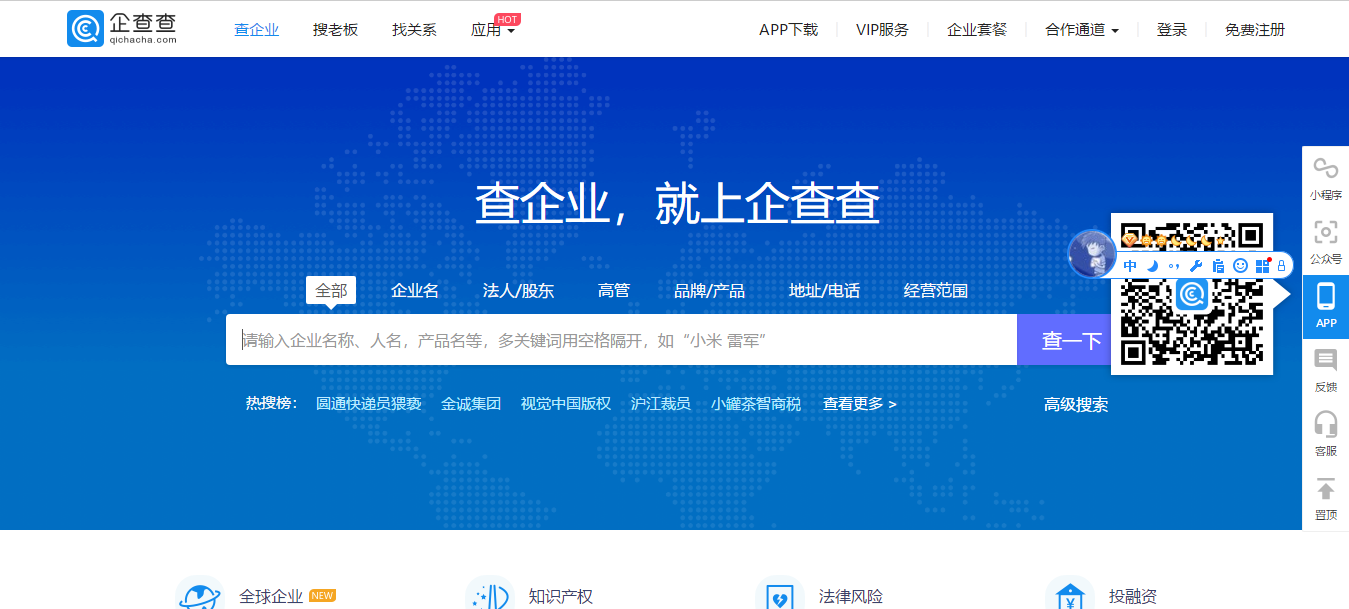Click the clipboard icon in IME bar
This screenshot has height=609, width=1349.
pos(1218,265)
